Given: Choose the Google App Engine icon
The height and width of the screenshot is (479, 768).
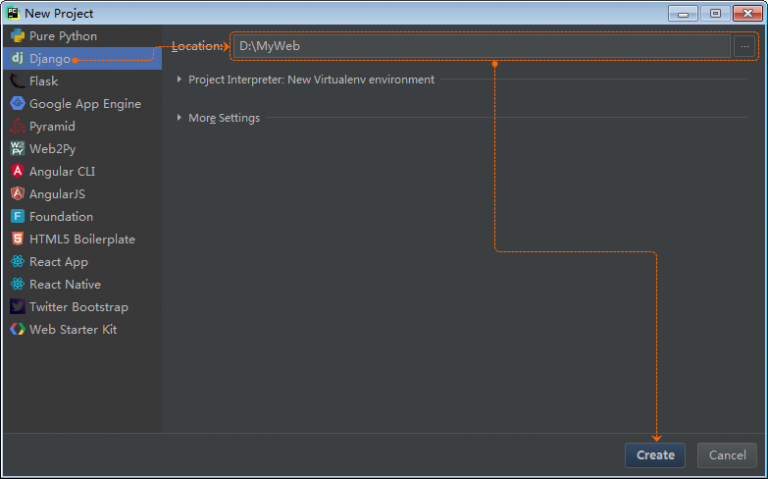Looking at the screenshot, I should click(x=17, y=104).
